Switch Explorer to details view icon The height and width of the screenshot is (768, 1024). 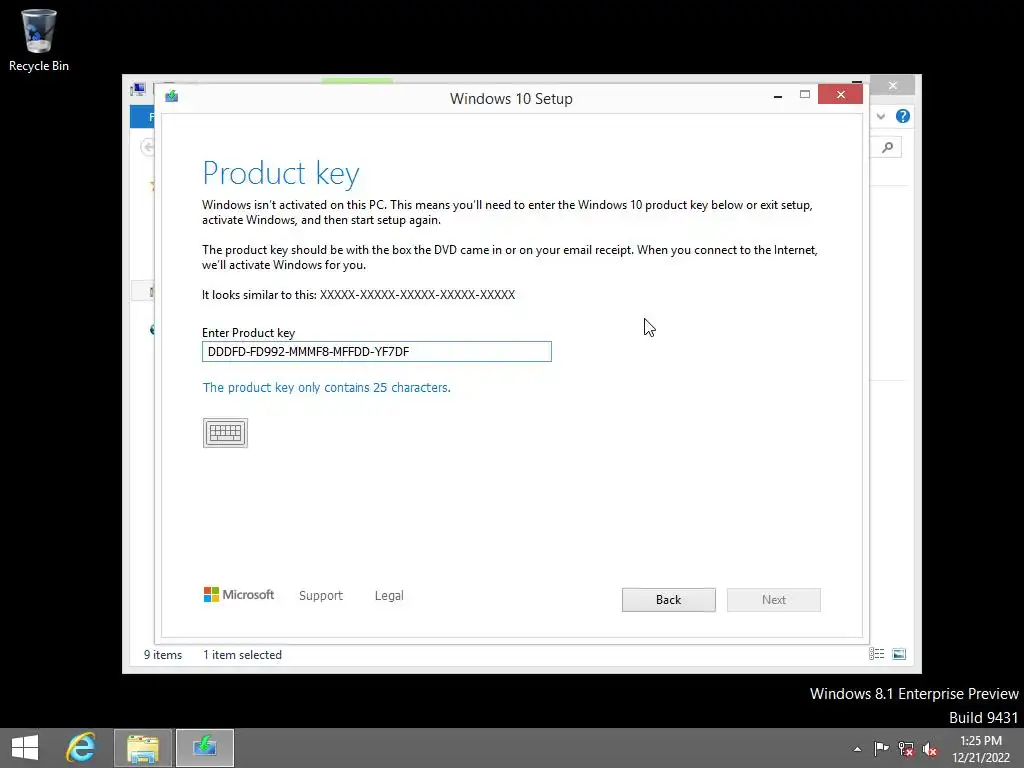point(876,654)
